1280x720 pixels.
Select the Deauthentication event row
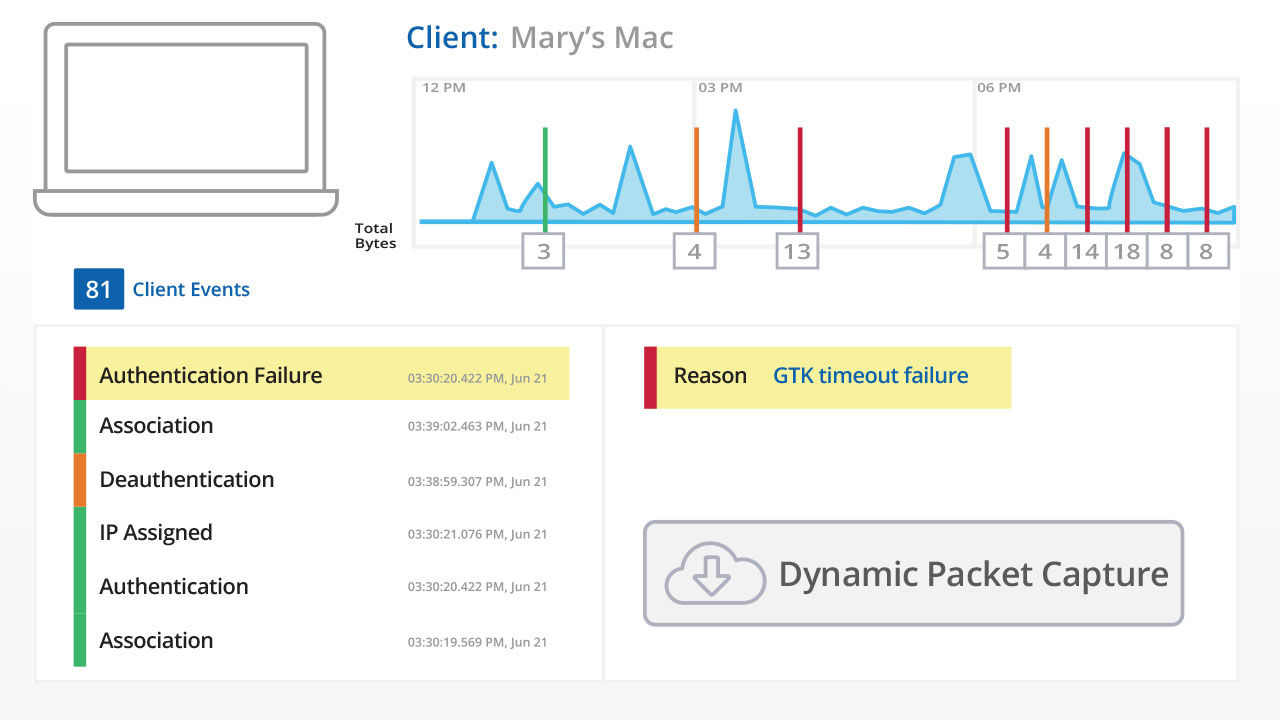coord(320,480)
